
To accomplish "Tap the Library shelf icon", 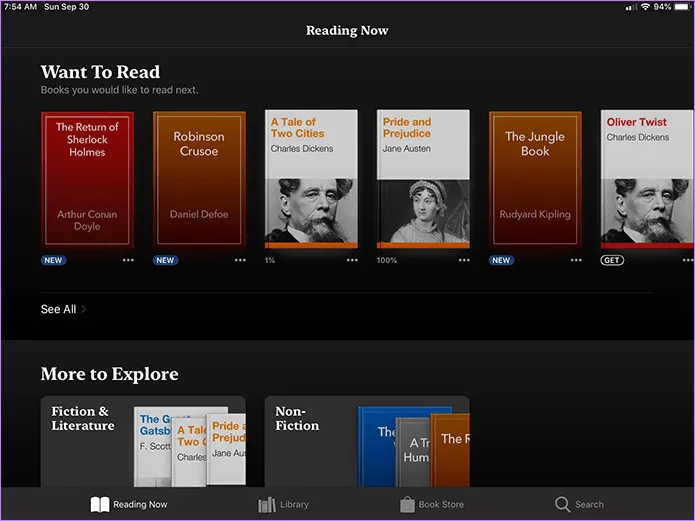I will [267, 505].
